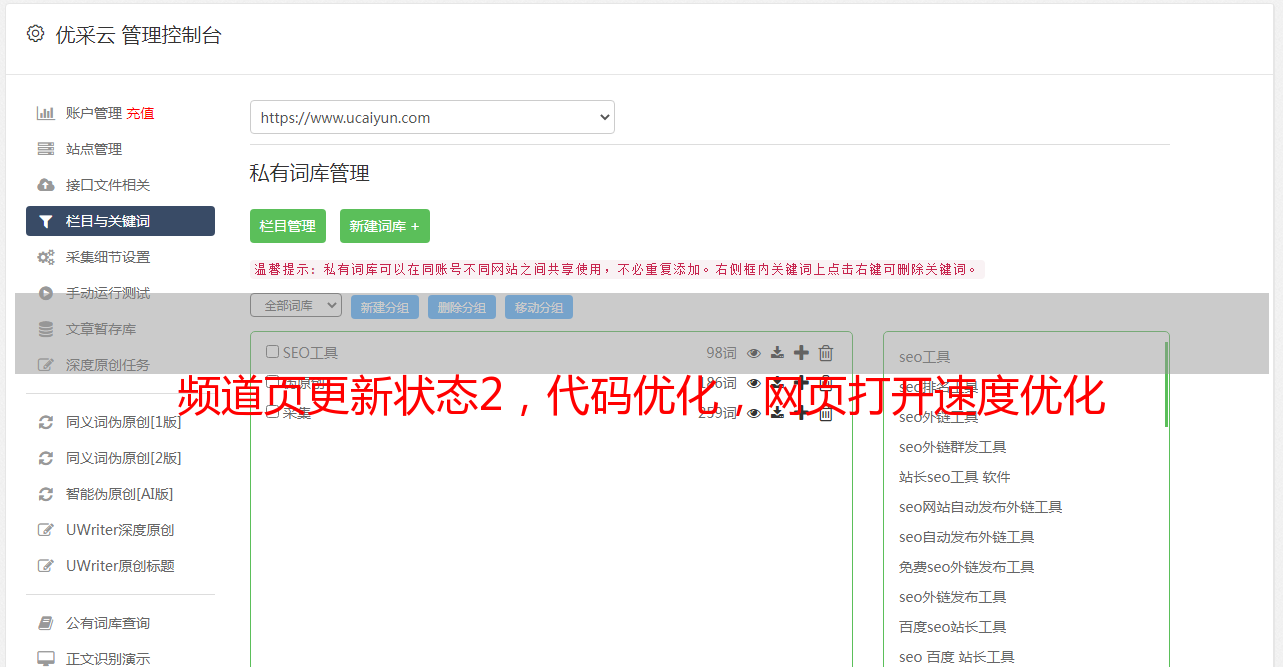1283x667 pixels.
Task: Select keyword seo自动发布外链工具
Action: pyautogui.click(x=967, y=537)
